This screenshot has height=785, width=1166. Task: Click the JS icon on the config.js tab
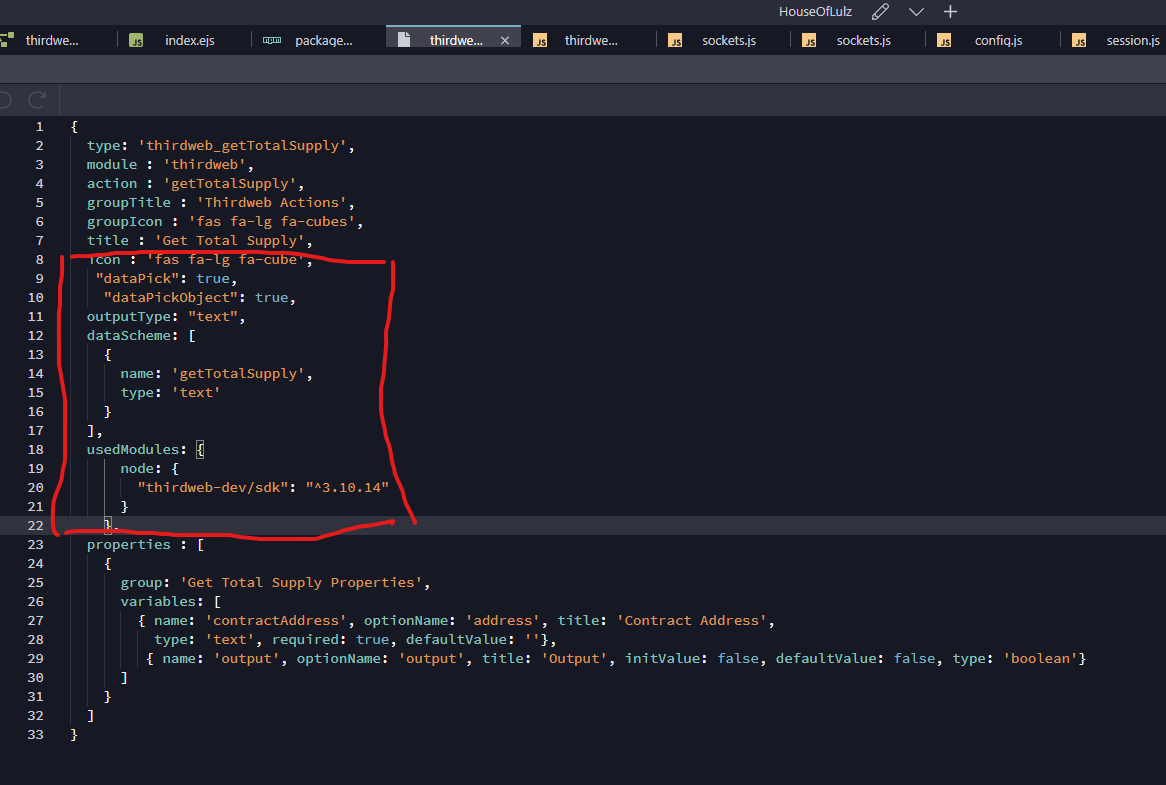[x=943, y=40]
